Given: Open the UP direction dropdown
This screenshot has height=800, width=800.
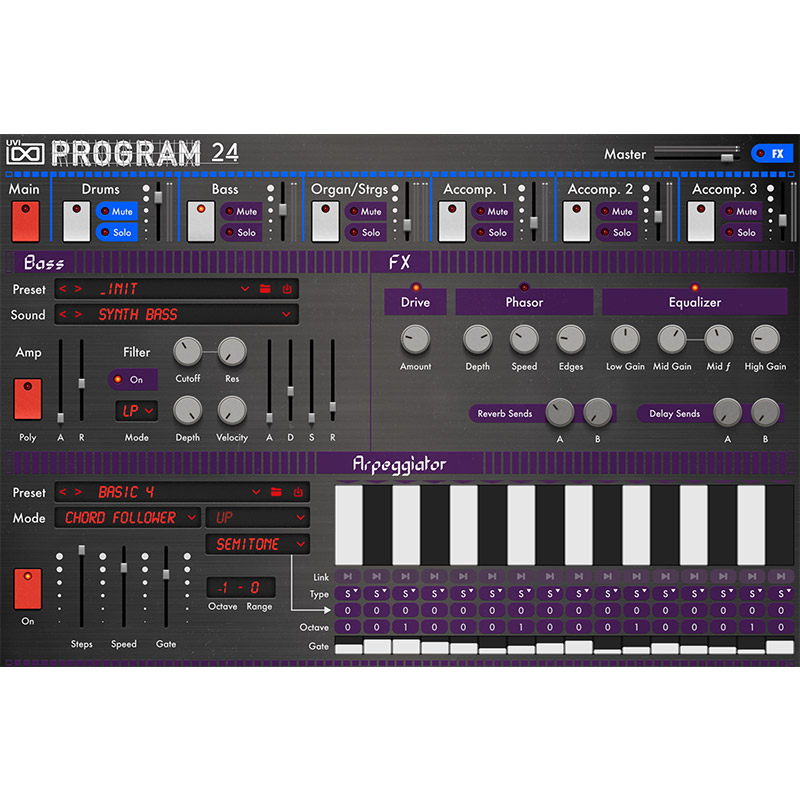Looking at the screenshot, I should click(258, 518).
